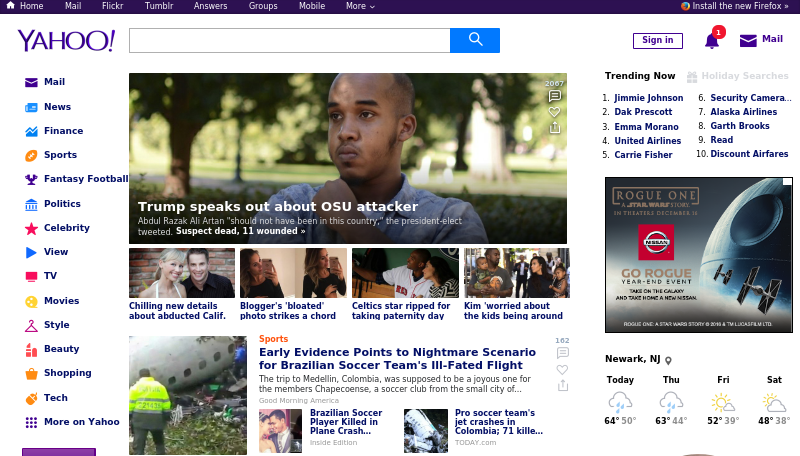
Task: Open Jimmie Johnson trending link
Action: 648,98
